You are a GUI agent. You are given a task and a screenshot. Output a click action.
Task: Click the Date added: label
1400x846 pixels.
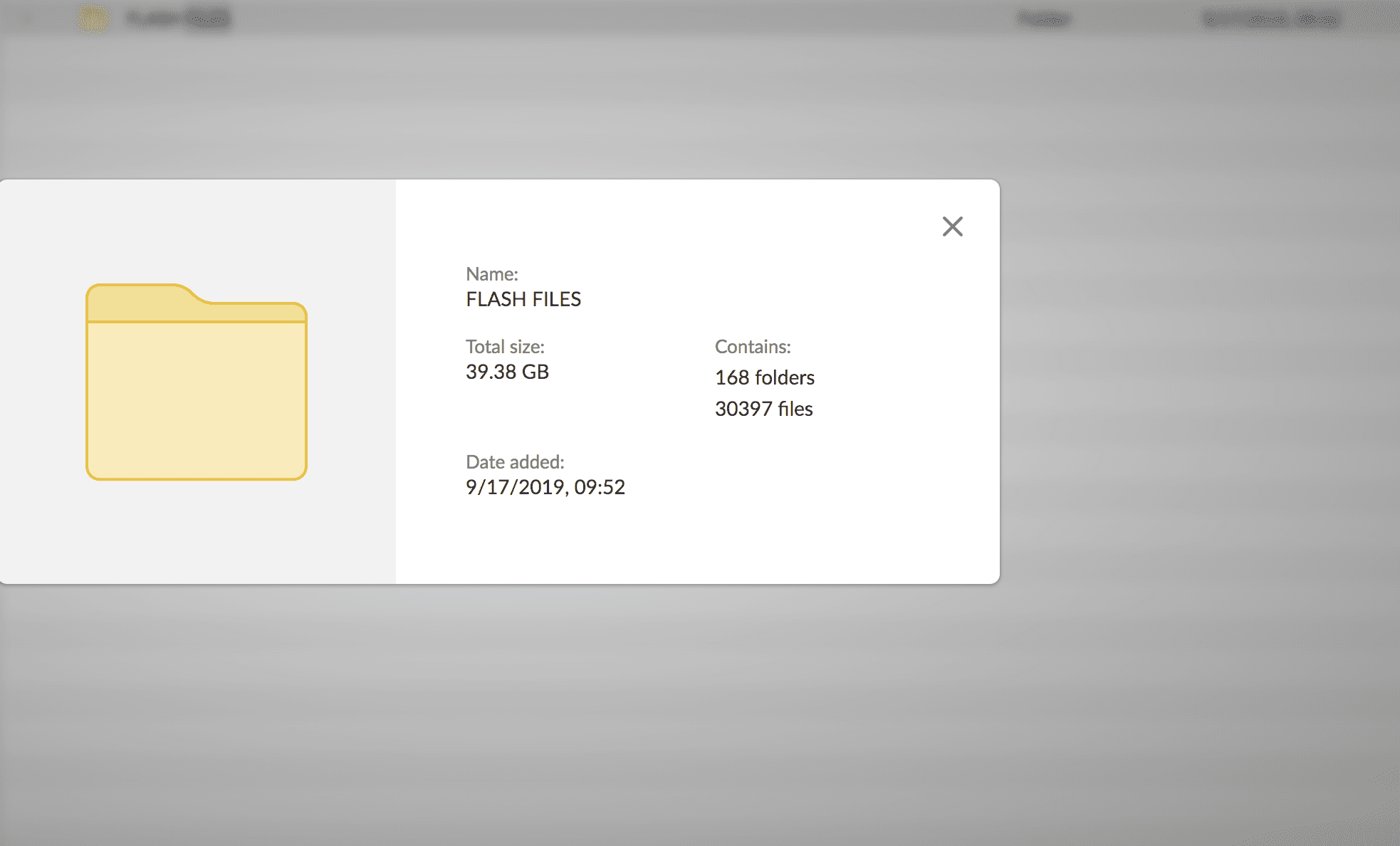click(515, 461)
